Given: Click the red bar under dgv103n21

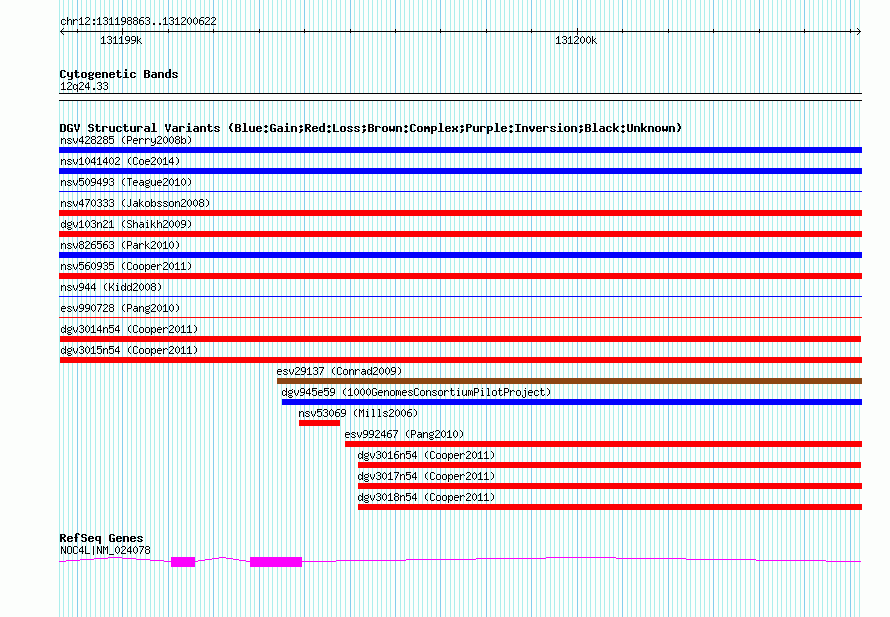Looking at the screenshot, I should pos(460,234).
